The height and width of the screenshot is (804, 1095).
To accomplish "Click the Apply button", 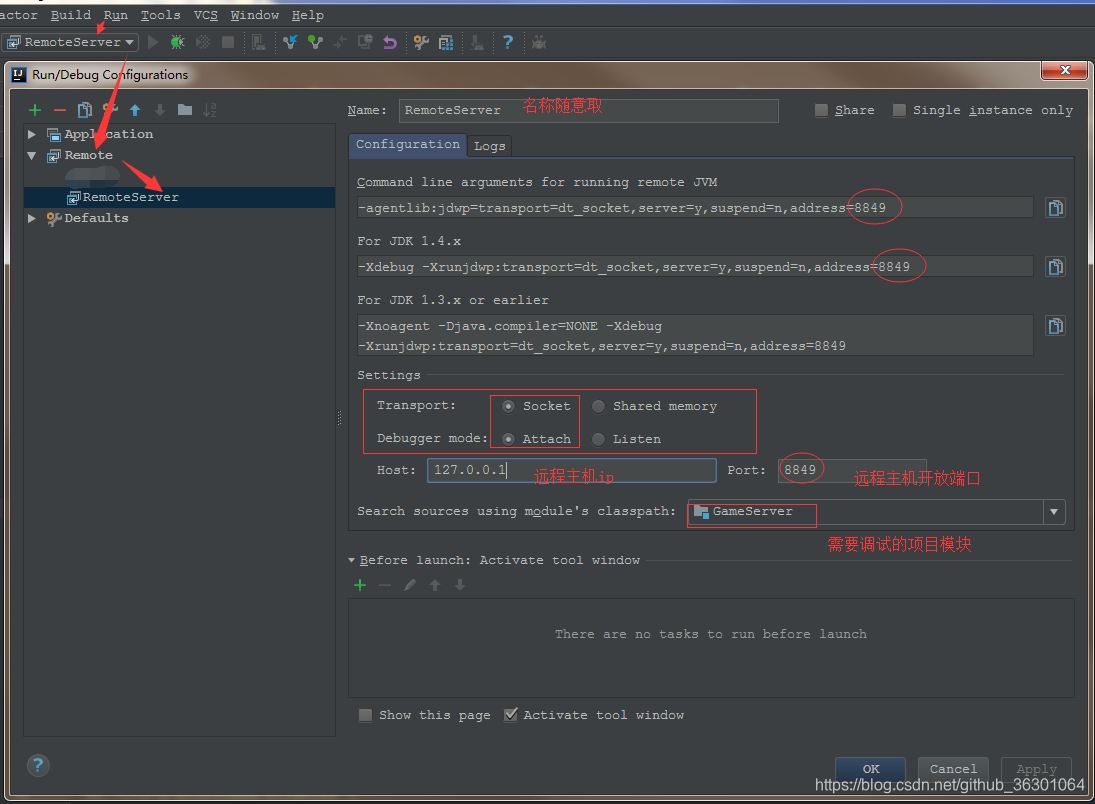I will [1036, 769].
